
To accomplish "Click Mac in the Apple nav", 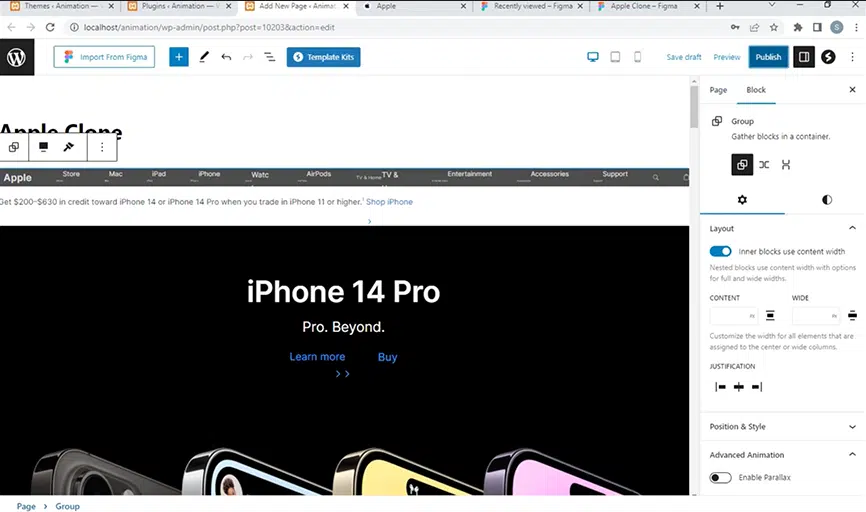I will pos(115,174).
